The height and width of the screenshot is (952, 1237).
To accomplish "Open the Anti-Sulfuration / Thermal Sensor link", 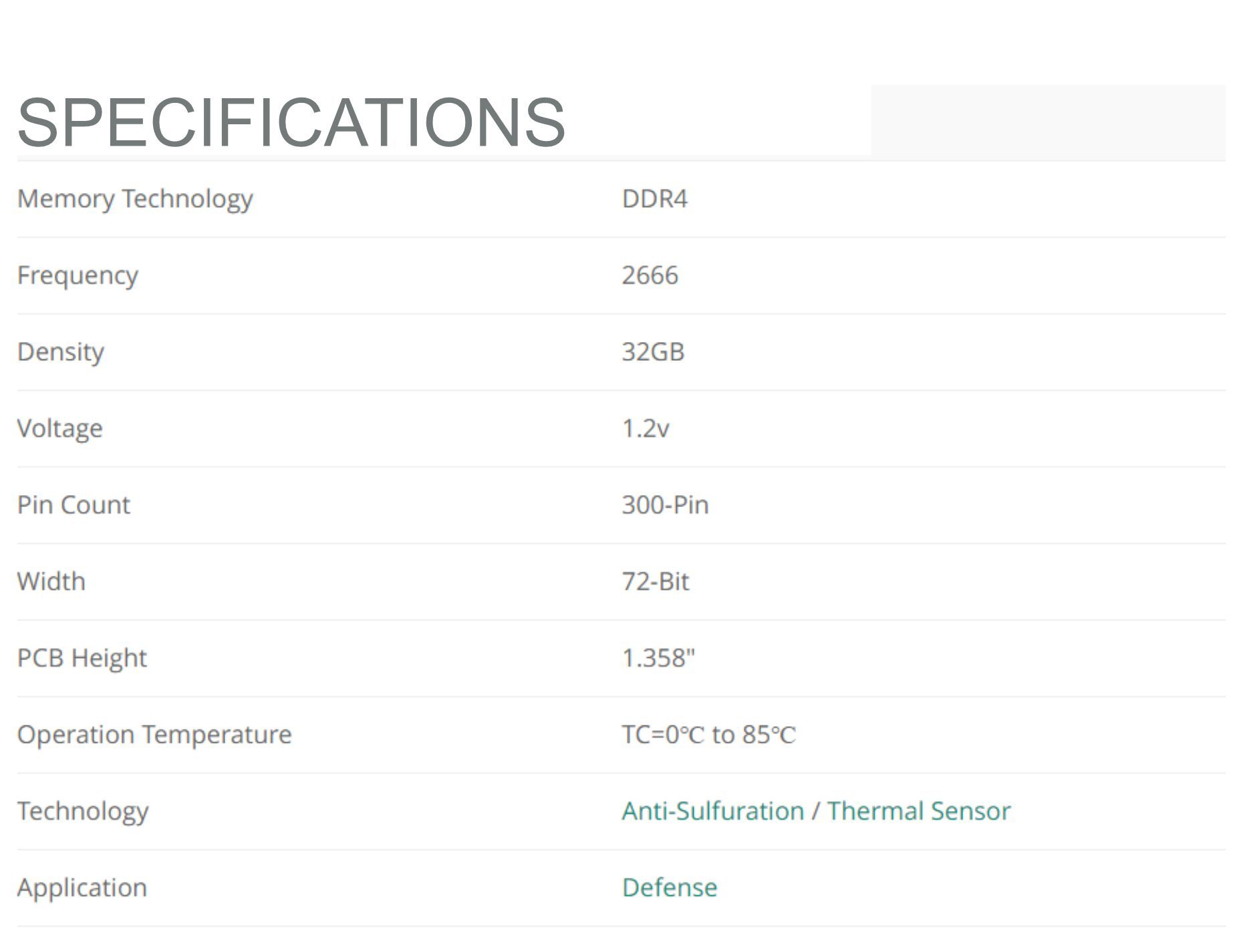I will [816, 811].
